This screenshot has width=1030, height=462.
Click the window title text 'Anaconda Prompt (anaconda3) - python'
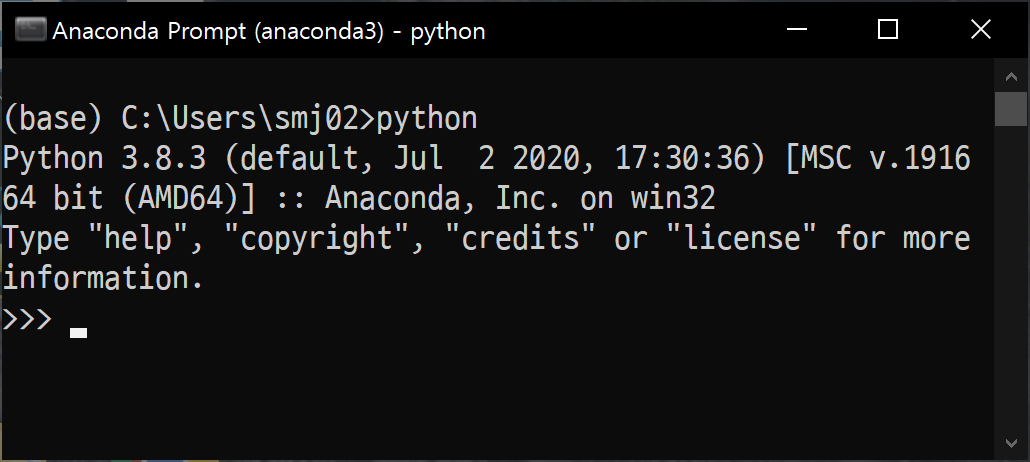click(x=268, y=31)
